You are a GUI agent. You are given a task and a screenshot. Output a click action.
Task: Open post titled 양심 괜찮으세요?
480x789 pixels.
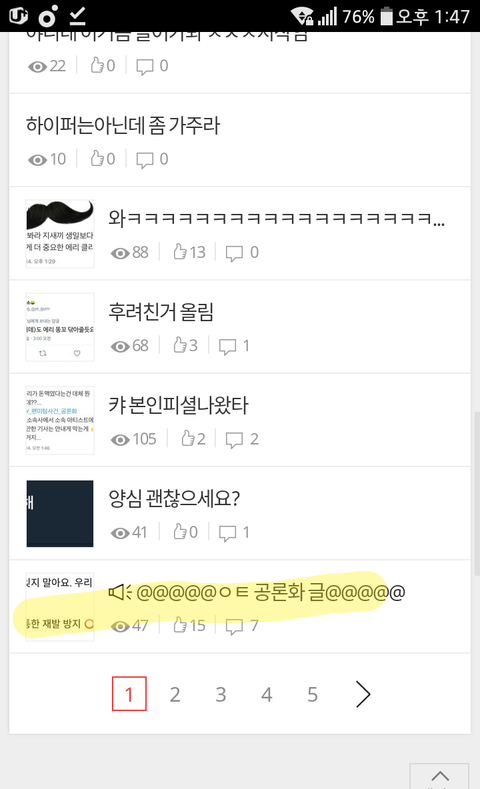(x=174, y=498)
